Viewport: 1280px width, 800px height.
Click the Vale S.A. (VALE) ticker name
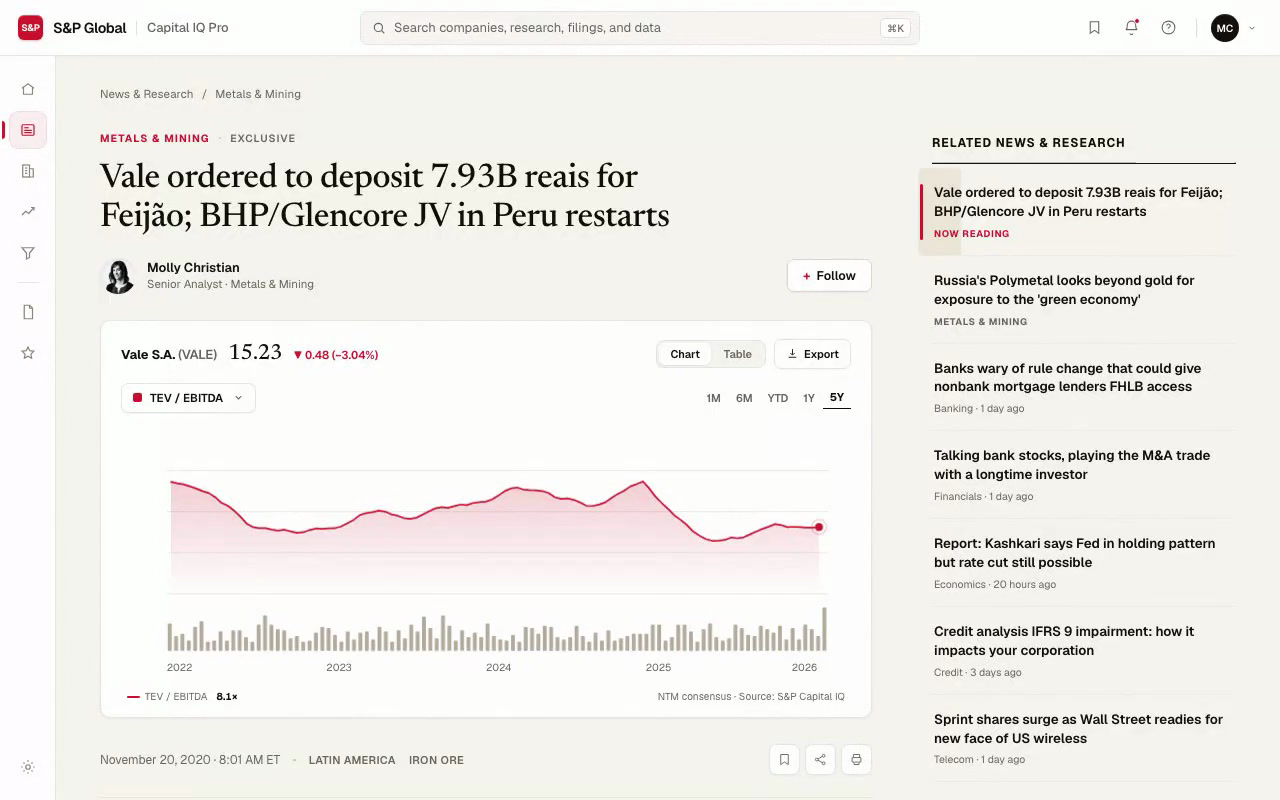pos(169,354)
